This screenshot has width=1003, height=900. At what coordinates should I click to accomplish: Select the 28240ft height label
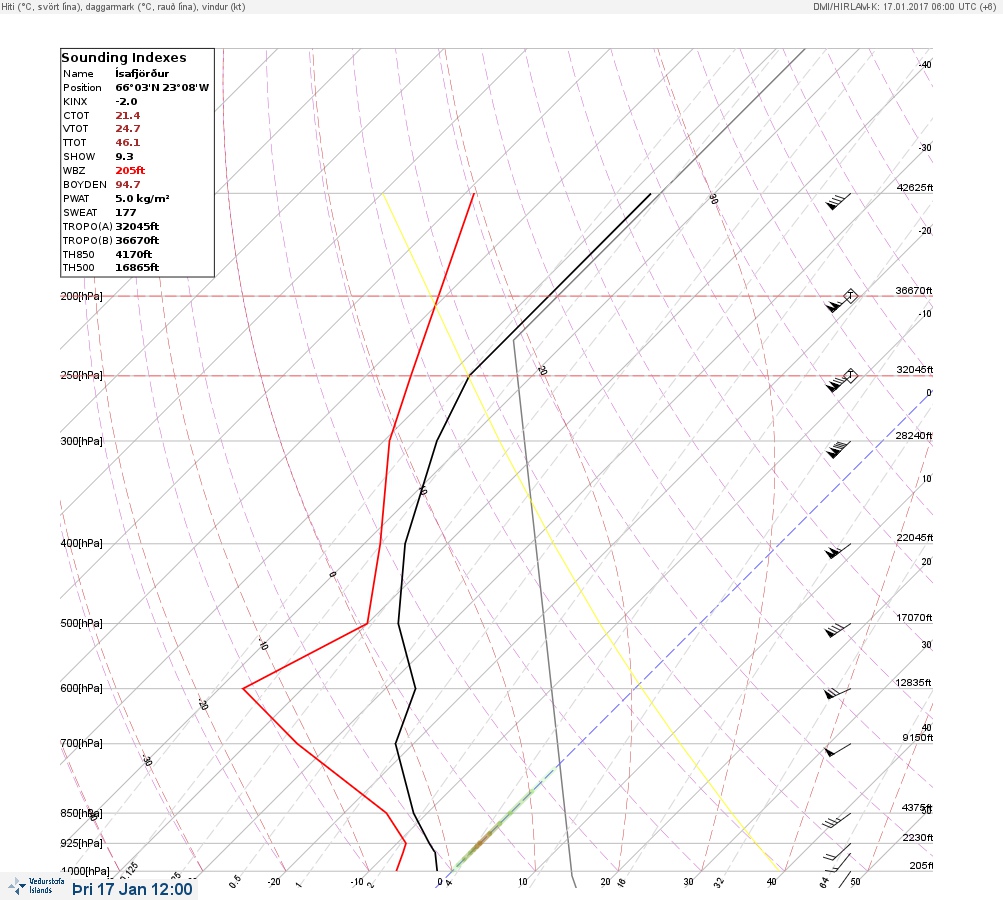[914, 436]
